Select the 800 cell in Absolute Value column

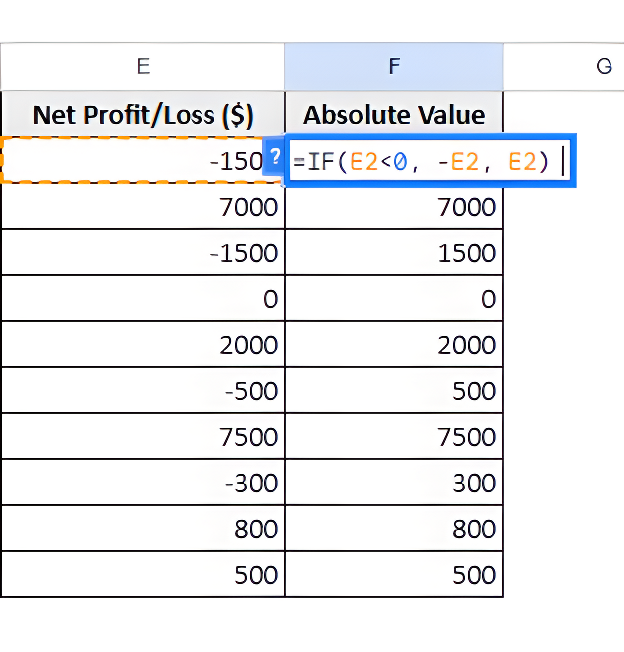pos(394,529)
